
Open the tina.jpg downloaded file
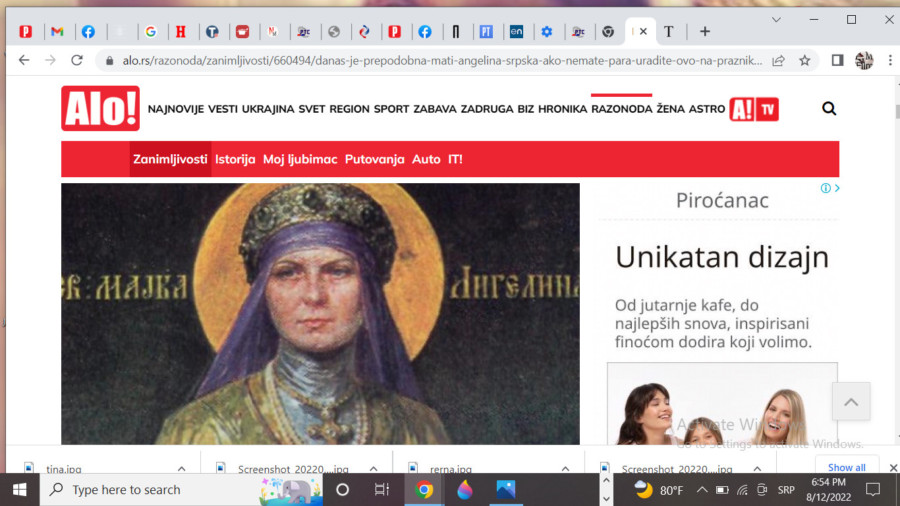point(64,469)
